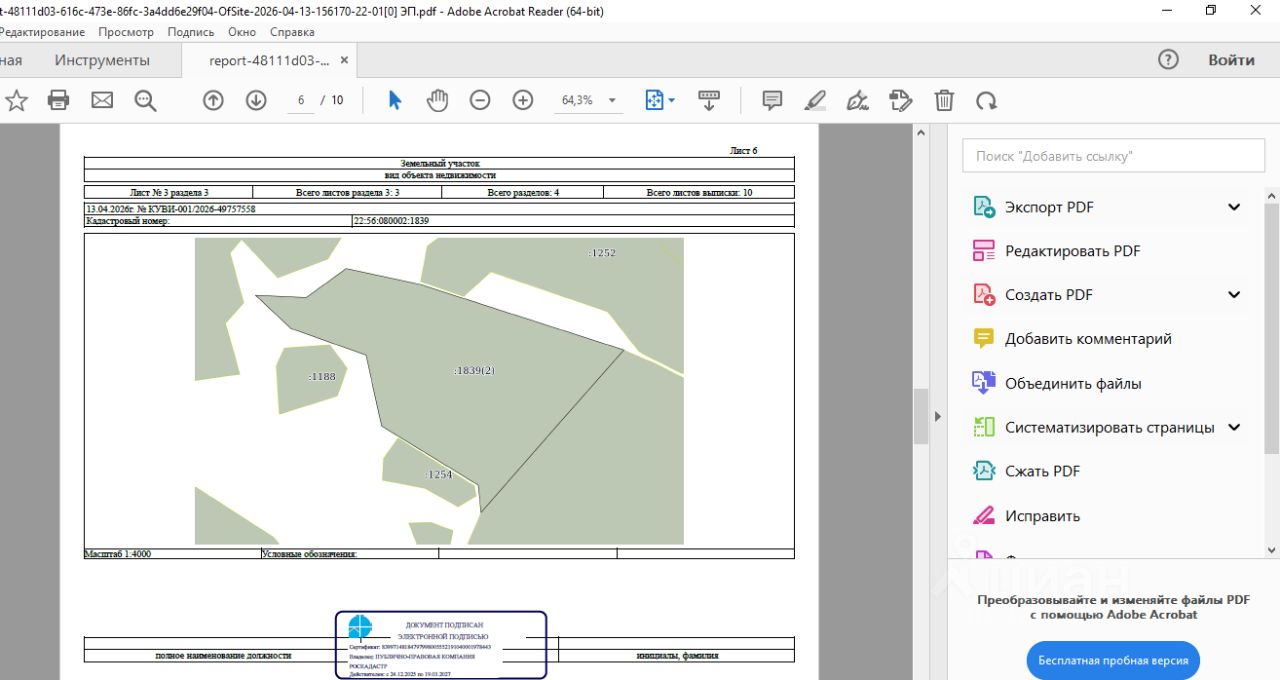Image resolution: width=1280 pixels, height=680 pixels.
Task: Add a sticky note comment
Action: click(772, 100)
